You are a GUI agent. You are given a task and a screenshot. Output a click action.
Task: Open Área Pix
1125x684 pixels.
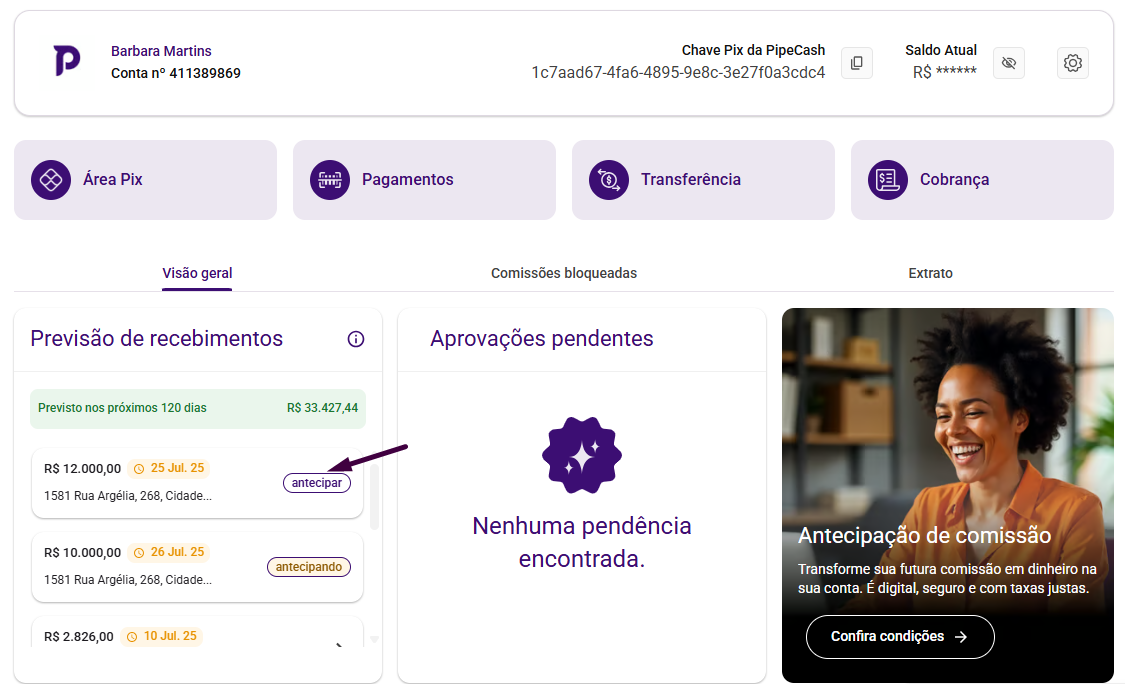(x=146, y=180)
